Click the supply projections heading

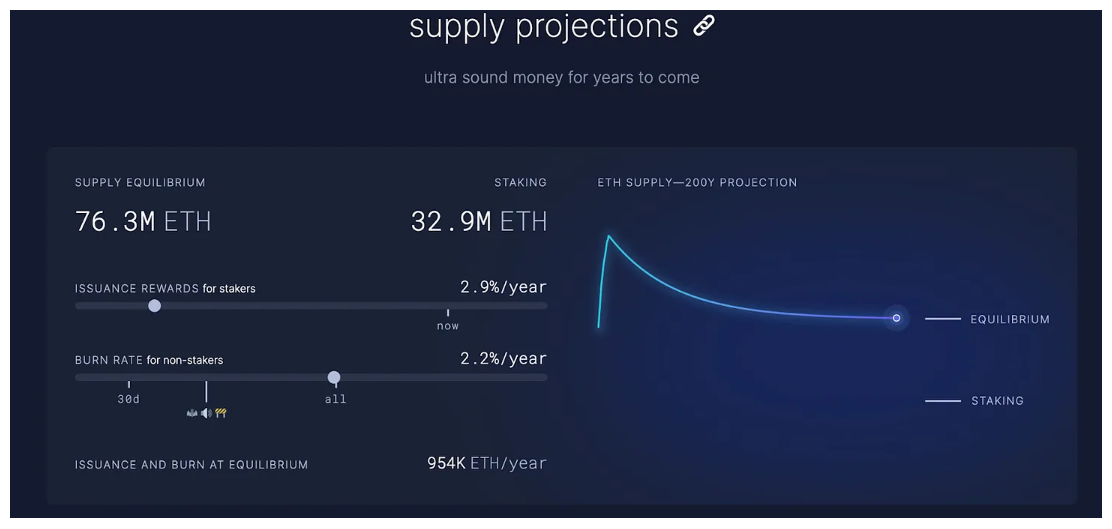click(x=543, y=26)
